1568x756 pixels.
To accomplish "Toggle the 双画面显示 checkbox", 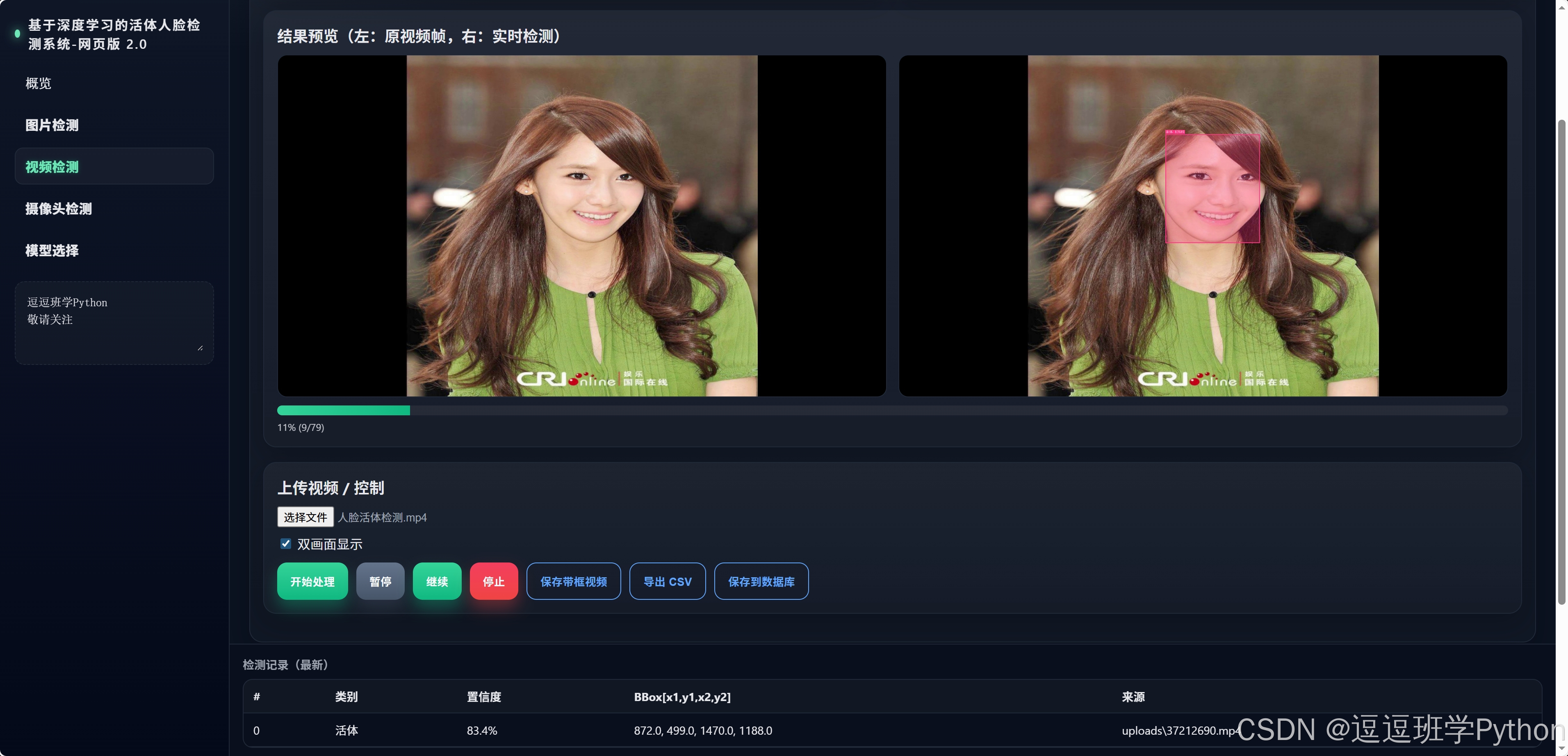I will pyautogui.click(x=285, y=544).
